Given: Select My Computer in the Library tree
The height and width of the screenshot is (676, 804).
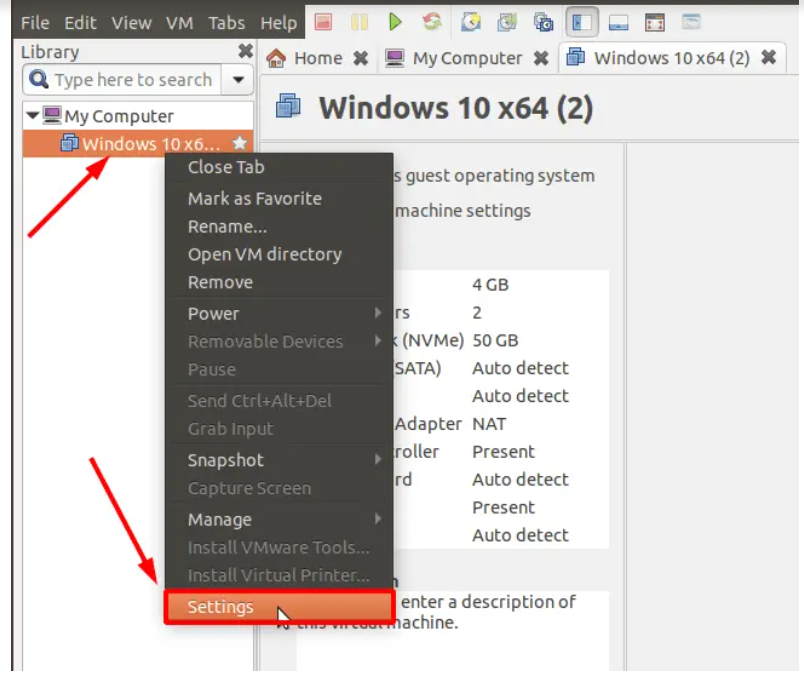Looking at the screenshot, I should (119, 116).
